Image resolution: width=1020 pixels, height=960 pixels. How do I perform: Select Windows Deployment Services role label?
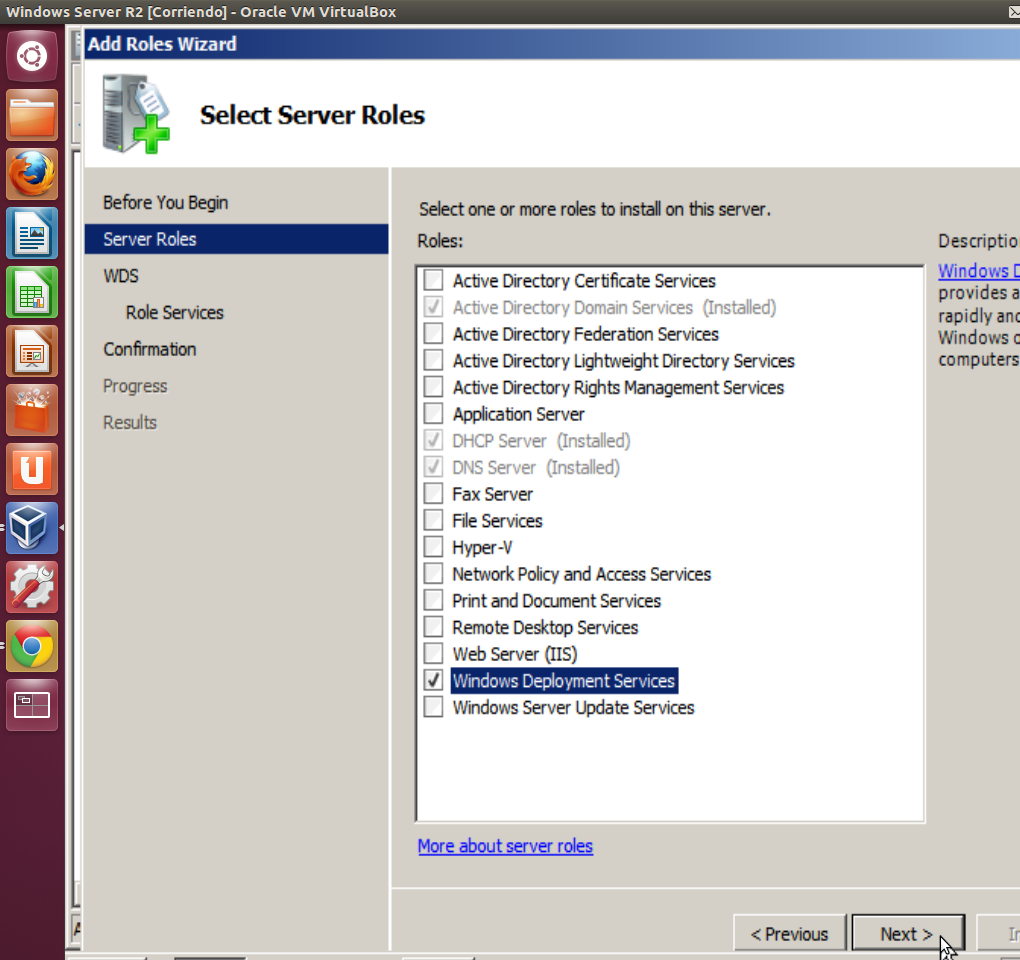tap(564, 680)
